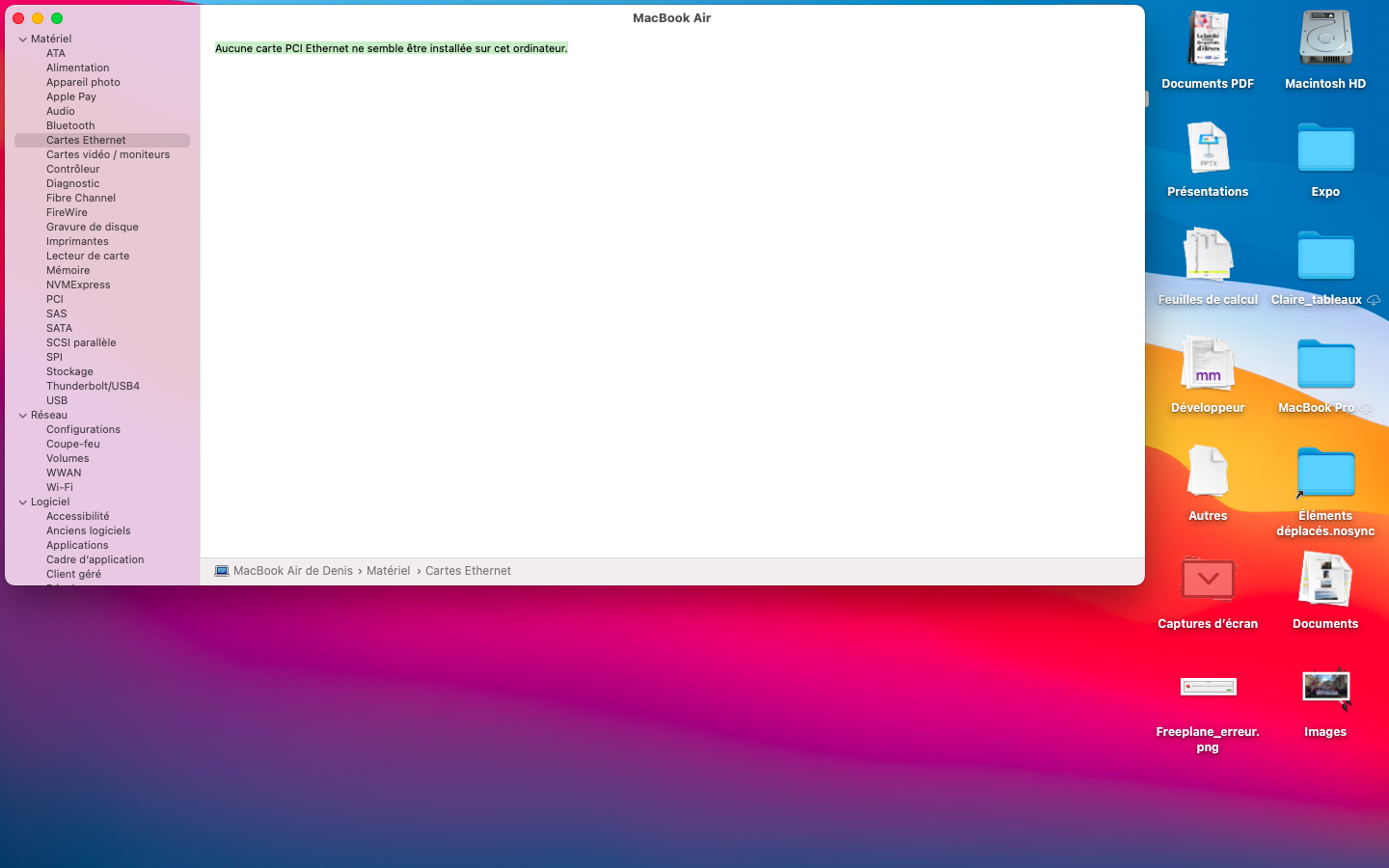The height and width of the screenshot is (868, 1389).
Task: Open the Feuilles de calcul stack
Action: tap(1208, 256)
